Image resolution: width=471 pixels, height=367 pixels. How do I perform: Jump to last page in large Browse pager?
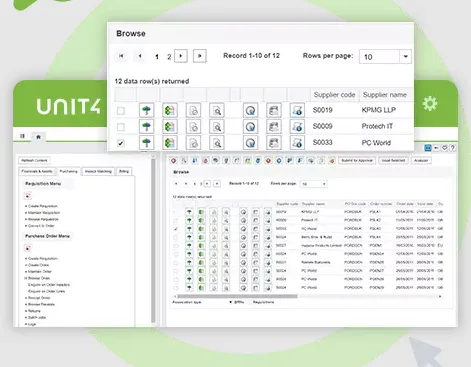(200, 56)
